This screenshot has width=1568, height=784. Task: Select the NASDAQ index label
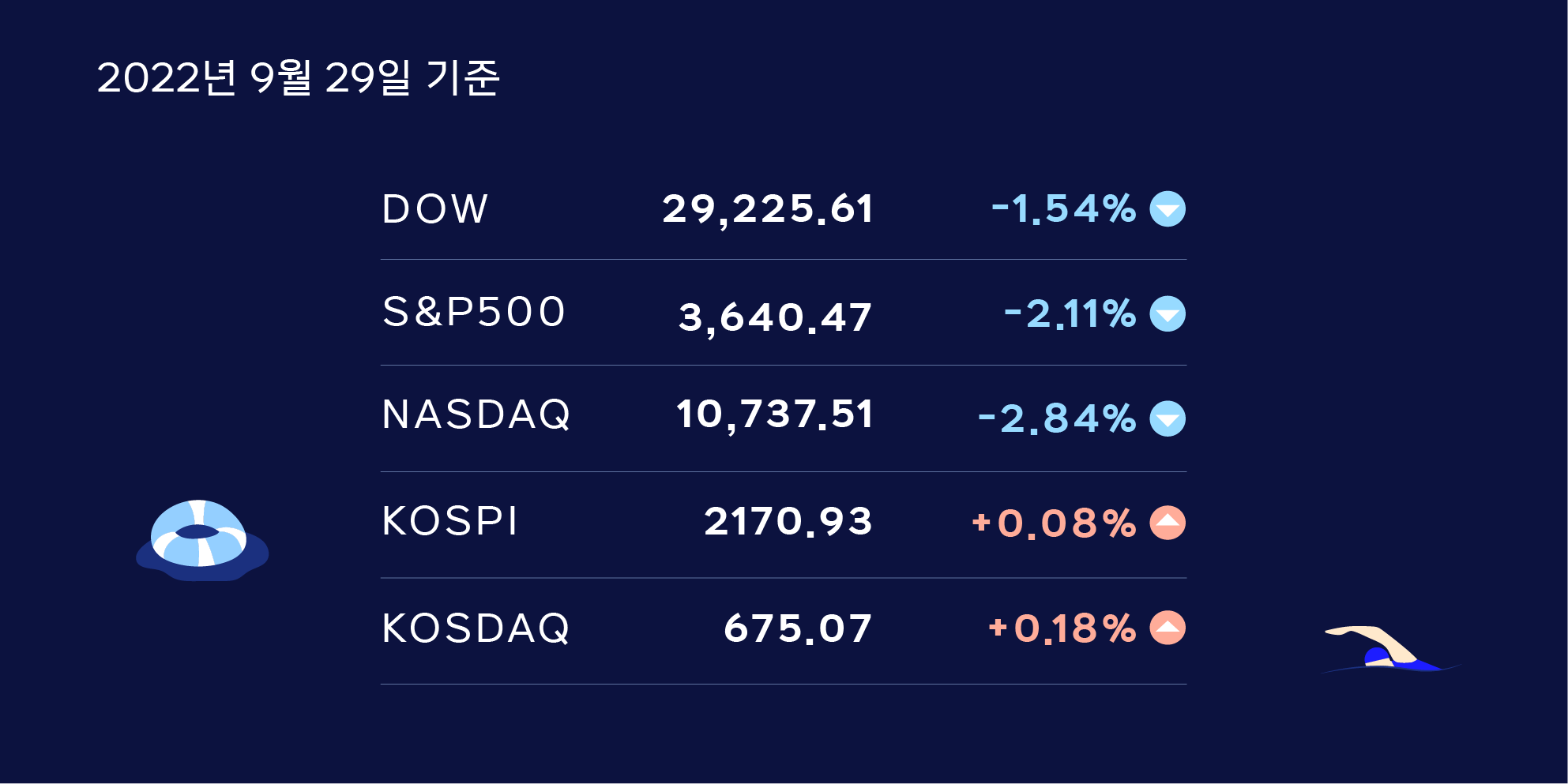point(476,415)
